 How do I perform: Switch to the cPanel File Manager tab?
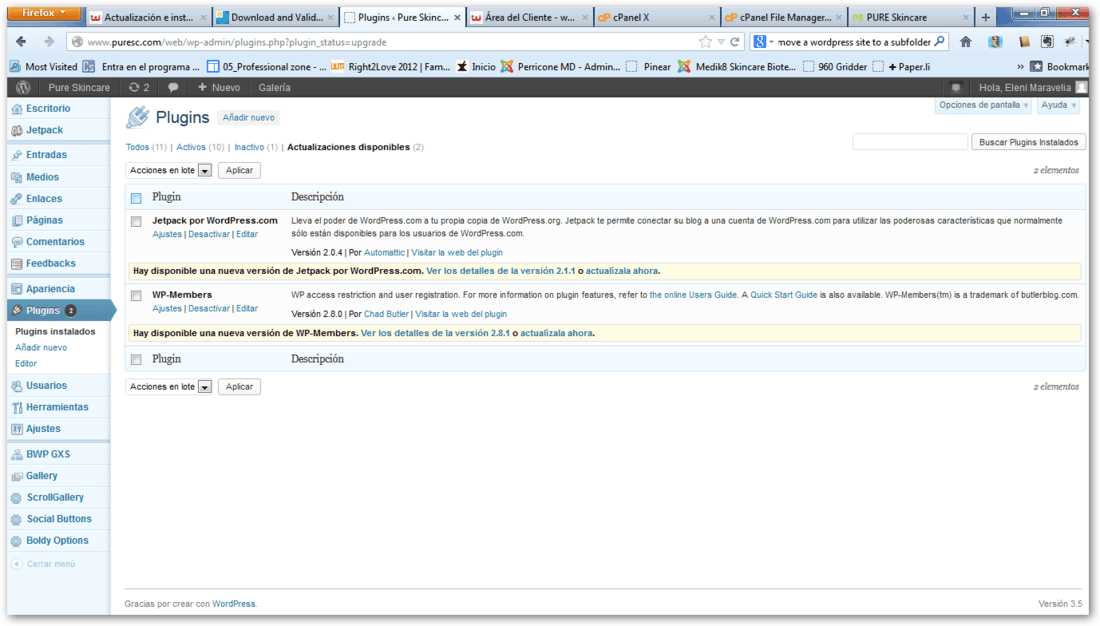click(784, 18)
